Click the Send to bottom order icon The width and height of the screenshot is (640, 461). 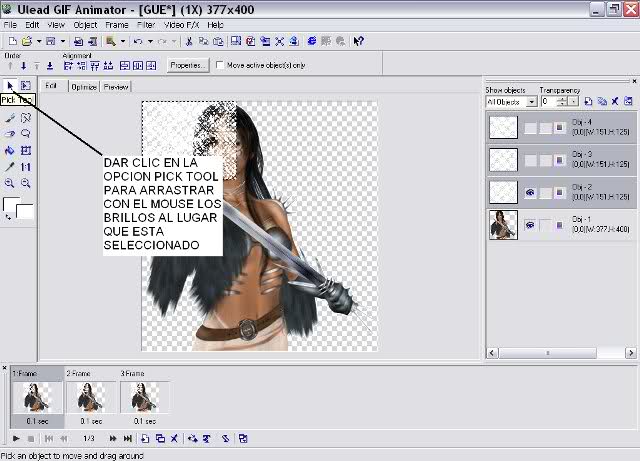[x=50, y=66]
